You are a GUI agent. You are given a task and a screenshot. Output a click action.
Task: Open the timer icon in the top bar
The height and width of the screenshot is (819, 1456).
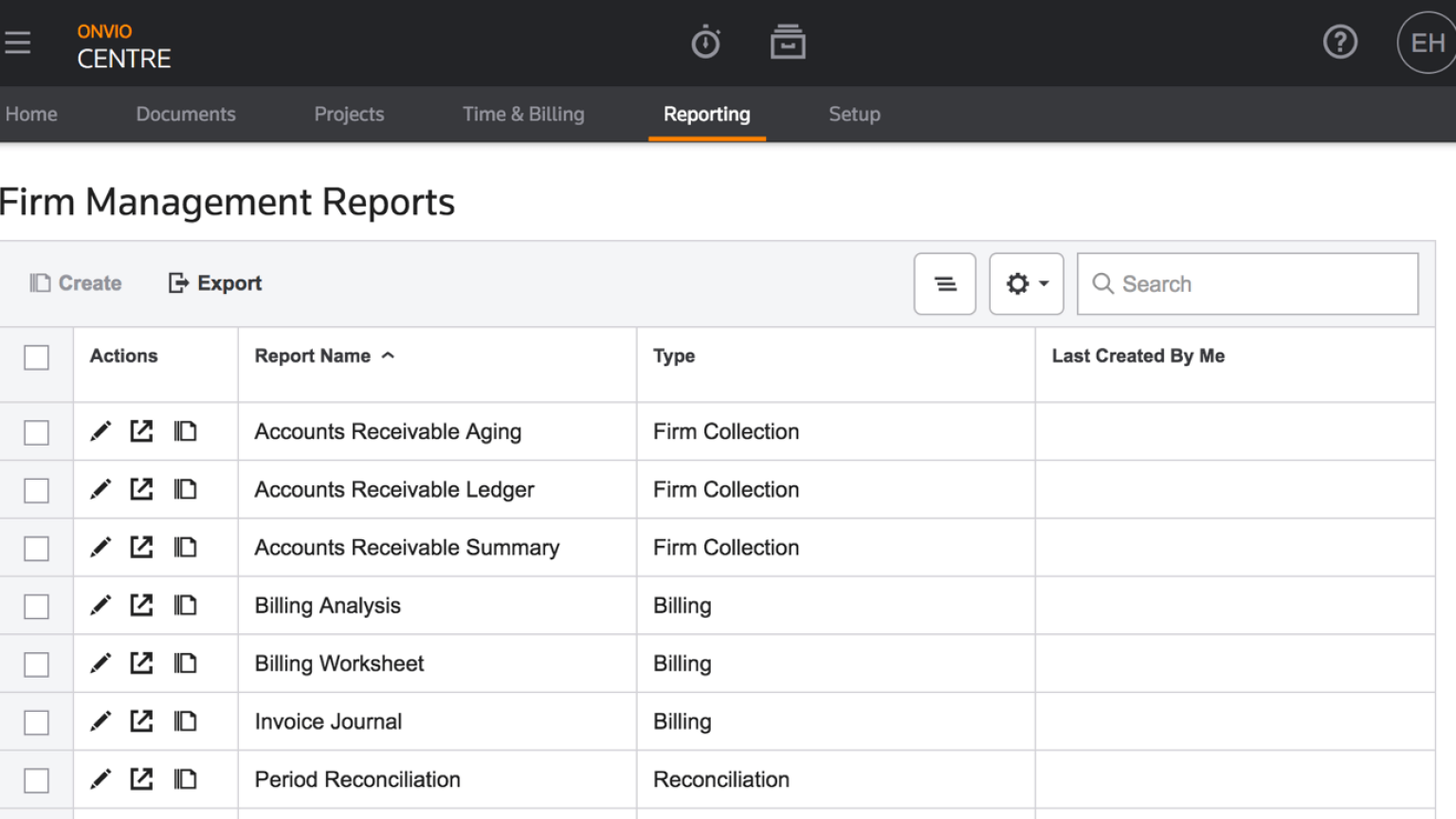pyautogui.click(x=706, y=42)
